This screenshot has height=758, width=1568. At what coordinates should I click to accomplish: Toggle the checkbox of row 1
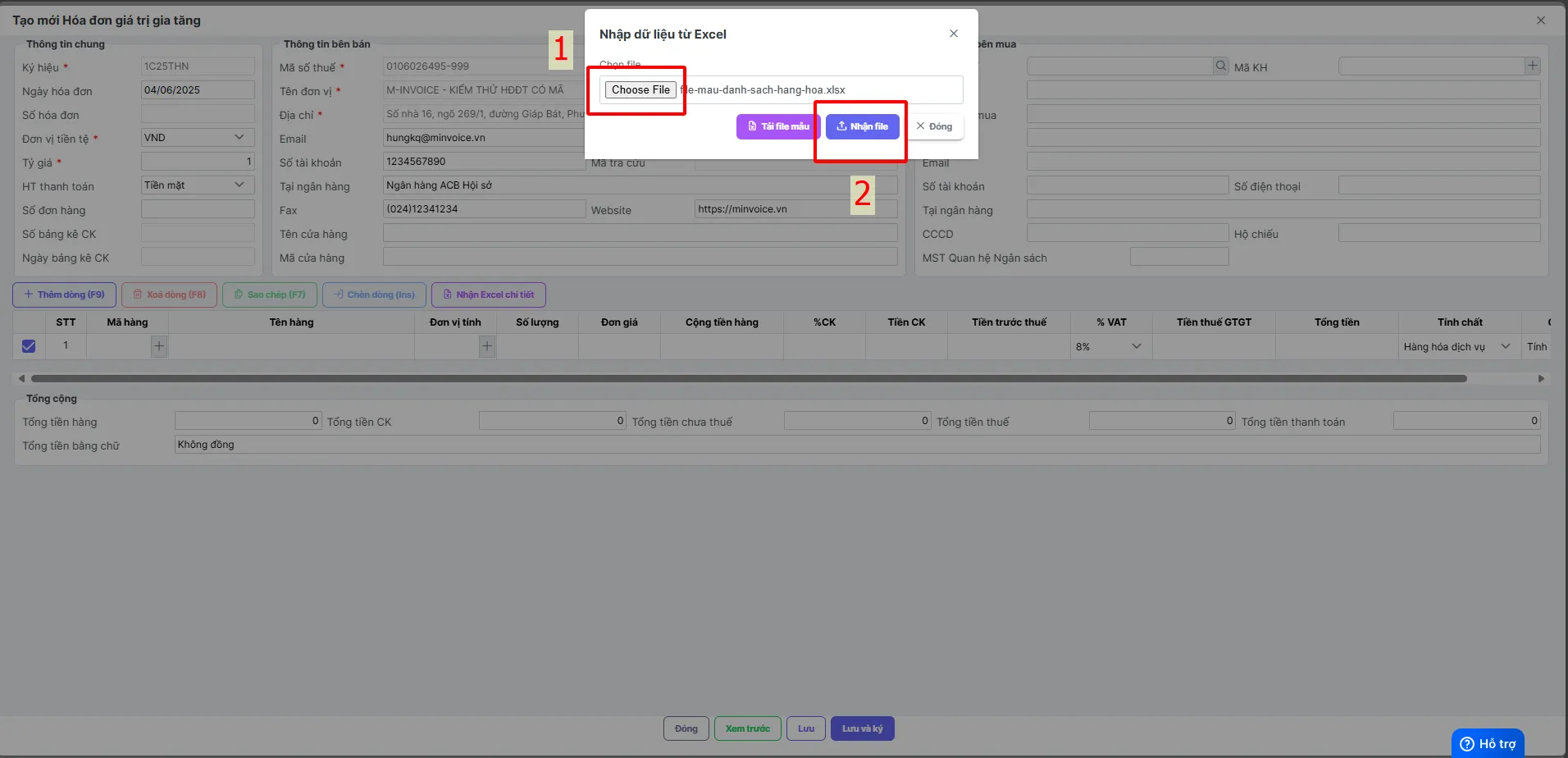(29, 346)
